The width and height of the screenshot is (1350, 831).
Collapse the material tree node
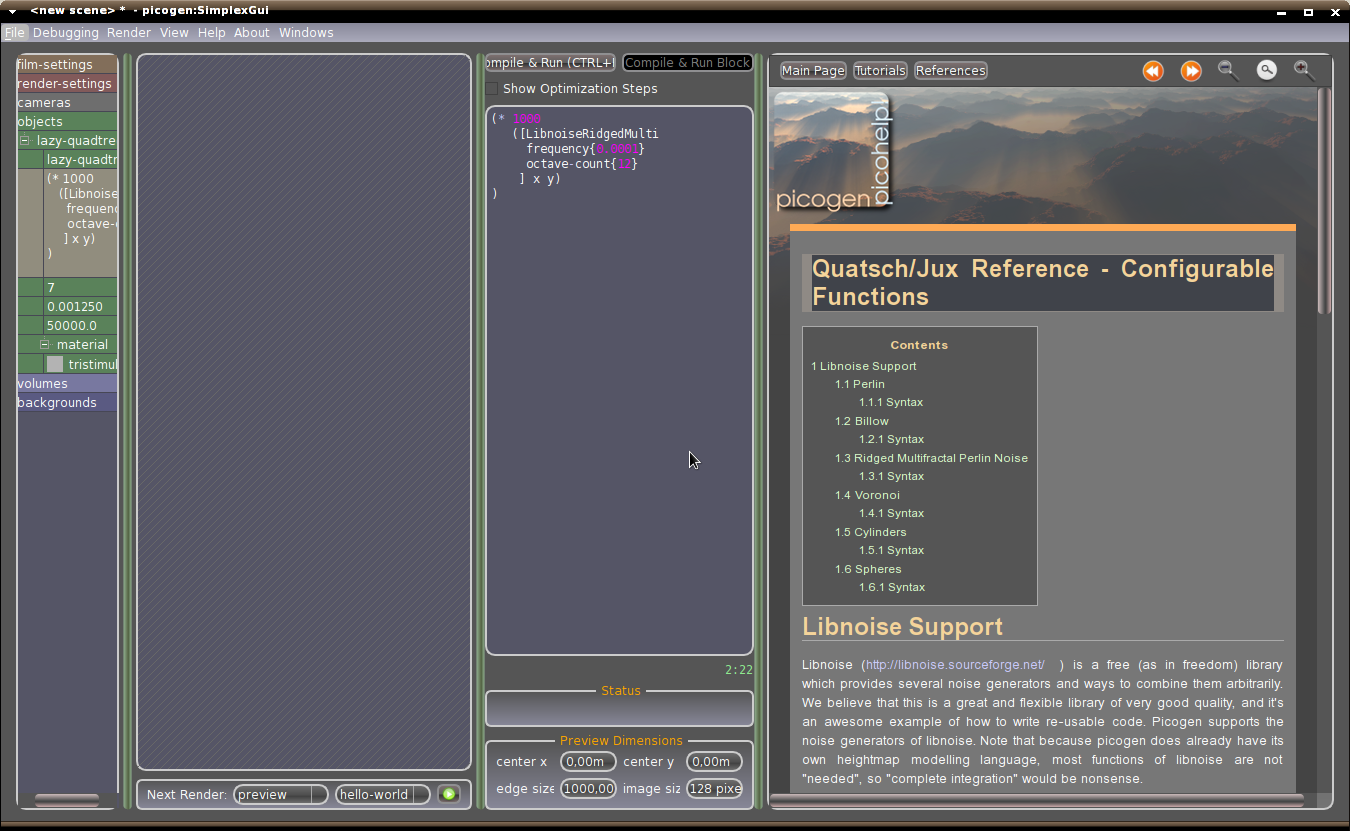click(x=45, y=345)
